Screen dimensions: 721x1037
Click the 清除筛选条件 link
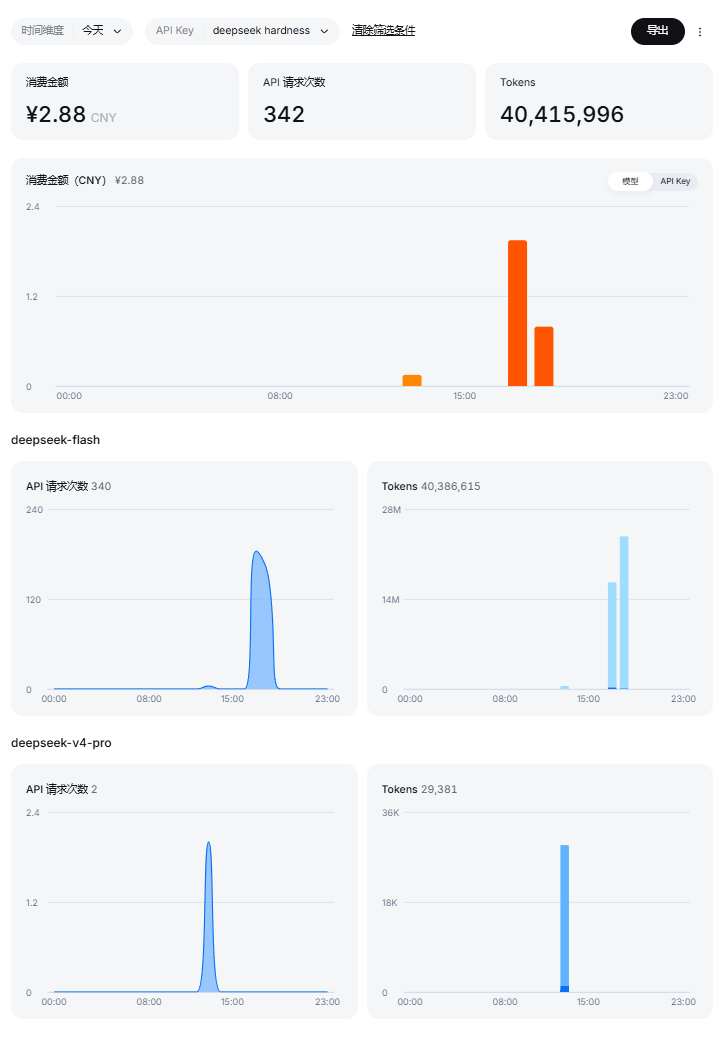pyautogui.click(x=383, y=30)
